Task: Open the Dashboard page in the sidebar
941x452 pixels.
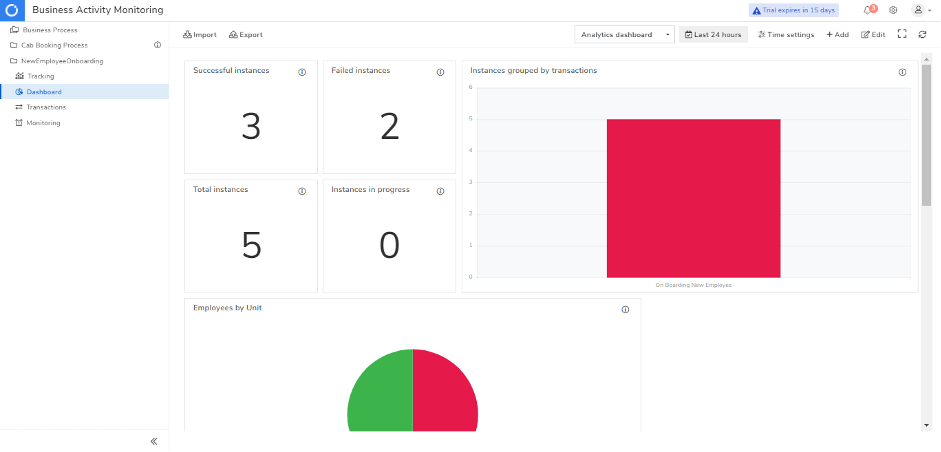Action: tap(84, 92)
